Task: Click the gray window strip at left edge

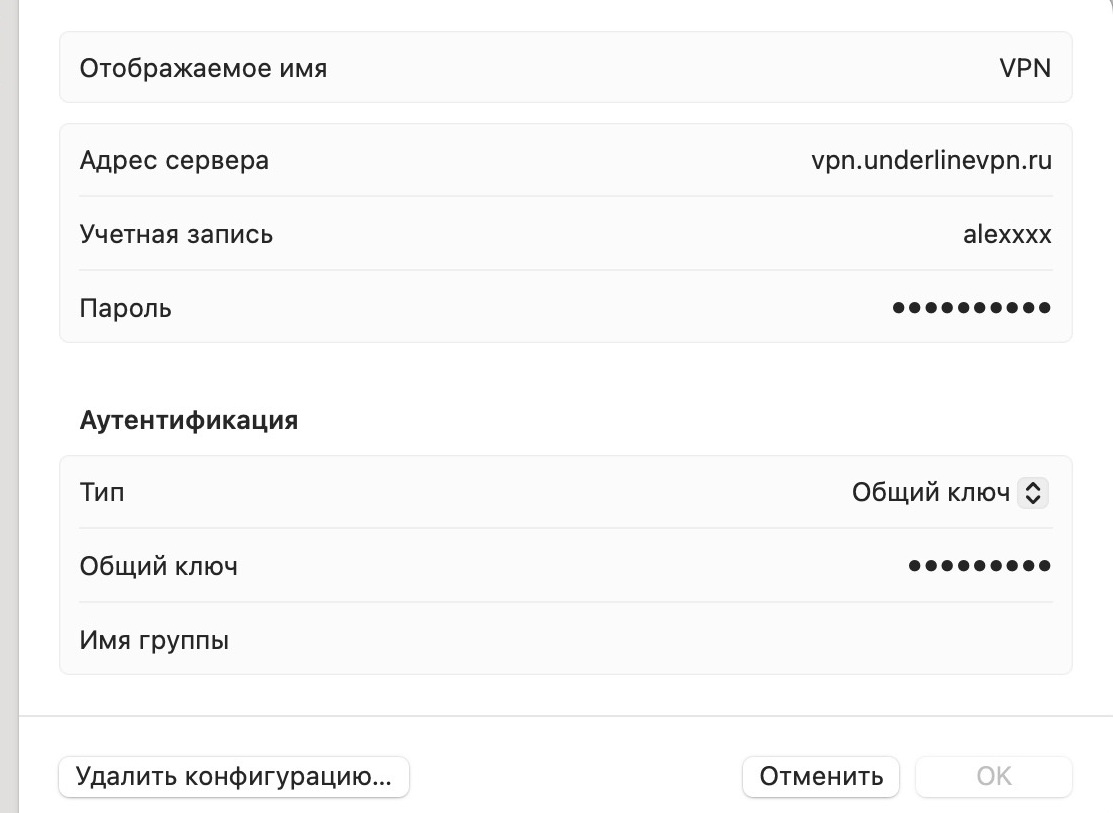Action: click(x=8, y=400)
